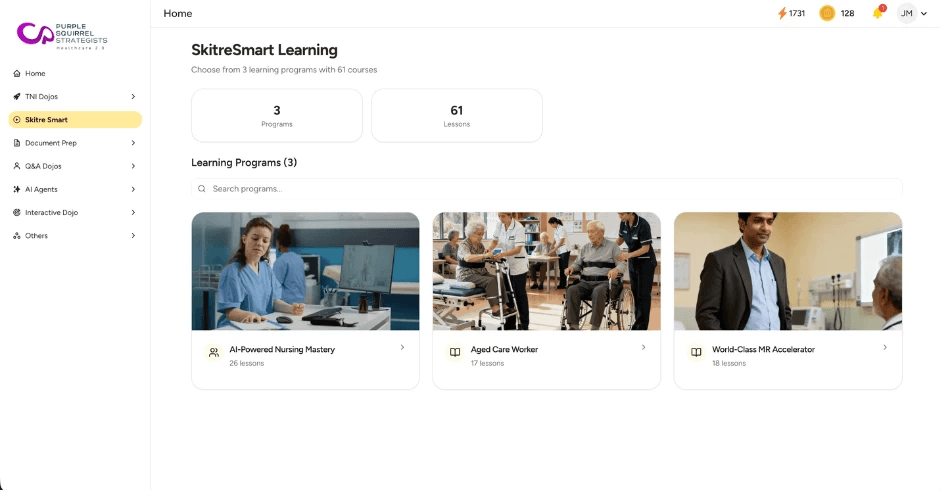This screenshot has height=497, width=940.
Task: Click the lightning bolt energy points icon
Action: click(x=782, y=13)
